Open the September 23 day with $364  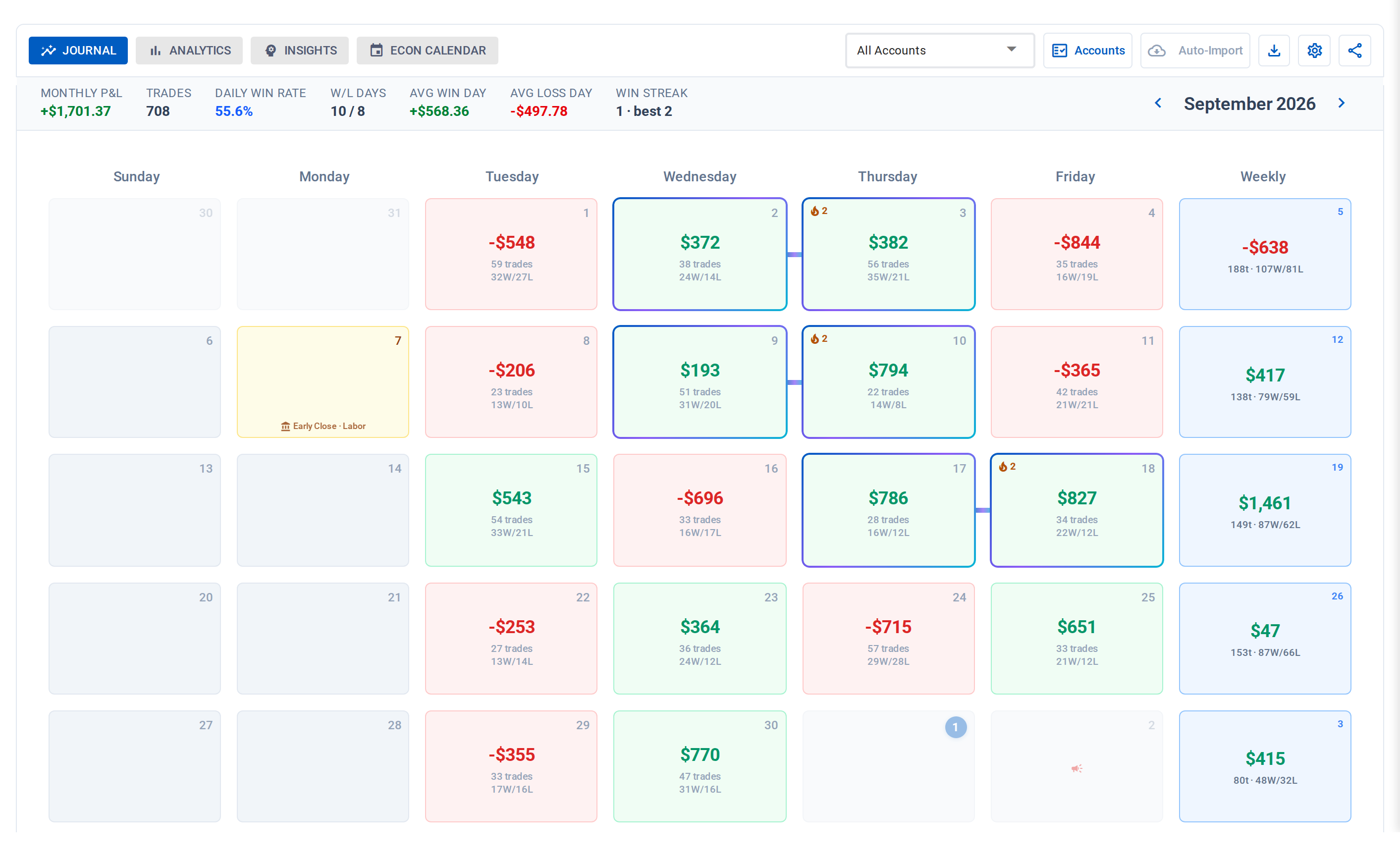pos(700,639)
